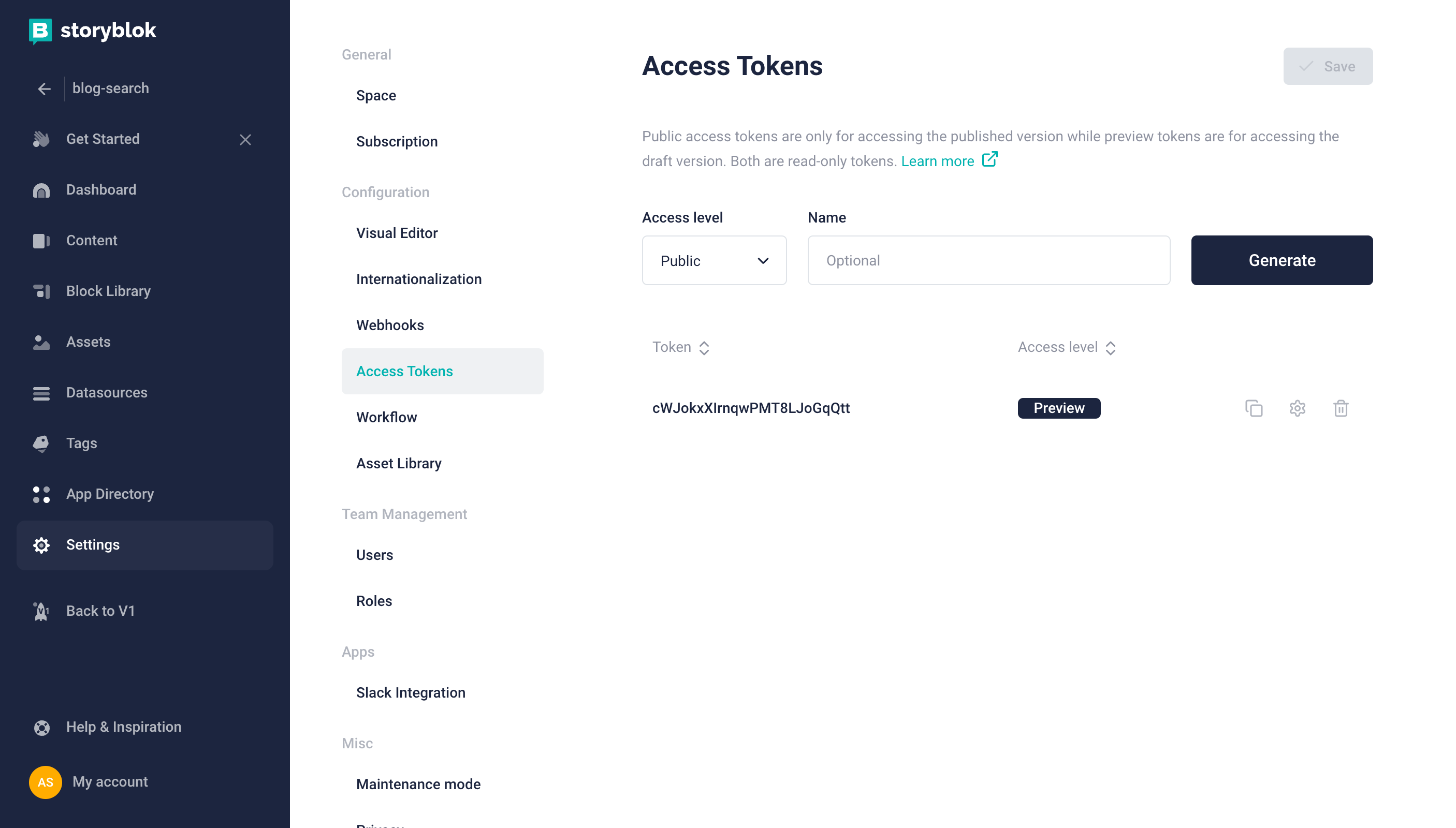Click the Get Started label
Viewport: 1456px width, 828px height.
click(103, 139)
